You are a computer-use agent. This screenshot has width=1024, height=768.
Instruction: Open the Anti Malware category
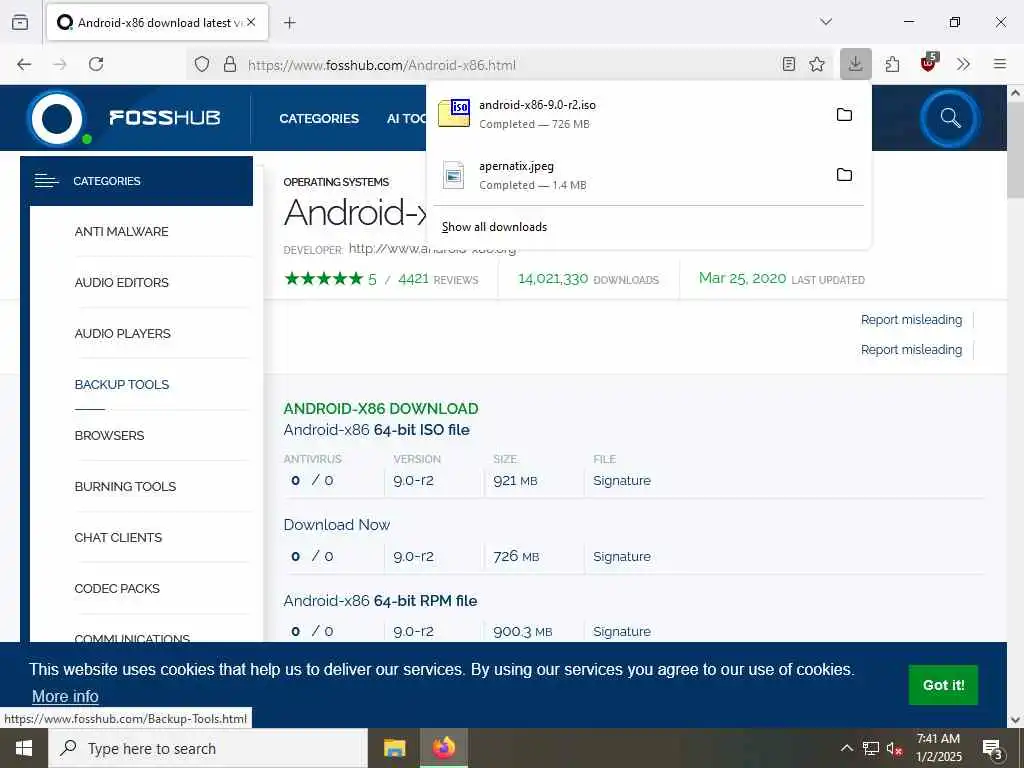point(121,231)
